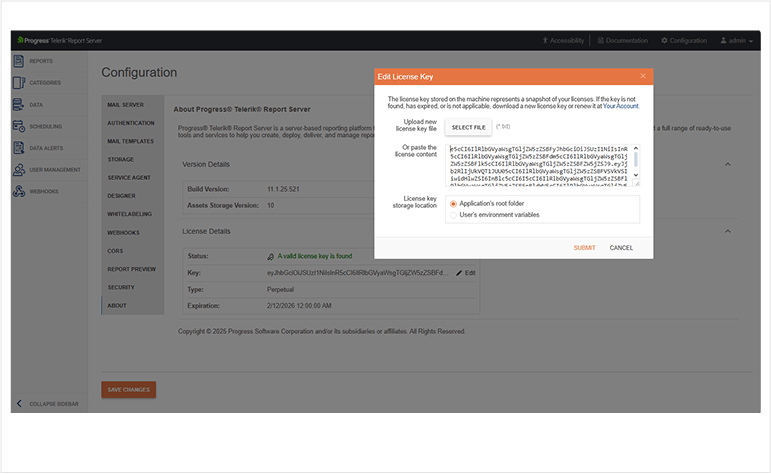Viewport: 771px width, 474px height.
Task: Click the Reports label in sidebar
Action: coord(41,61)
